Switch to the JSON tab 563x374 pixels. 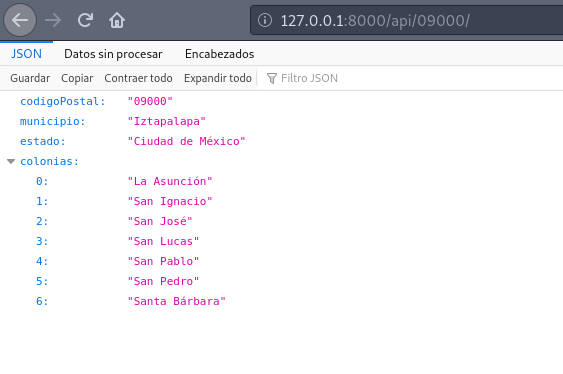point(26,54)
